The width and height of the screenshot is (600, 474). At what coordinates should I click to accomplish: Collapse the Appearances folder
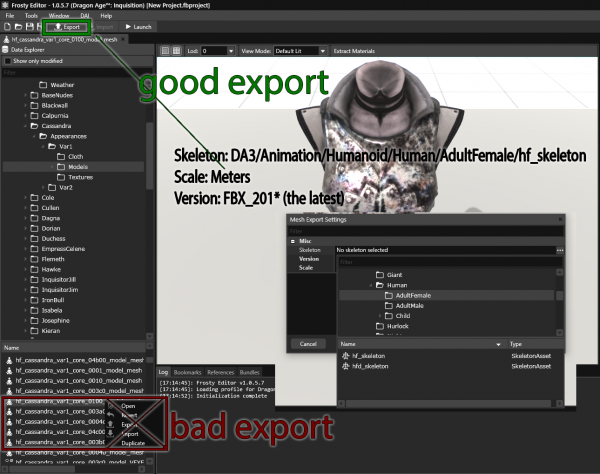point(34,136)
